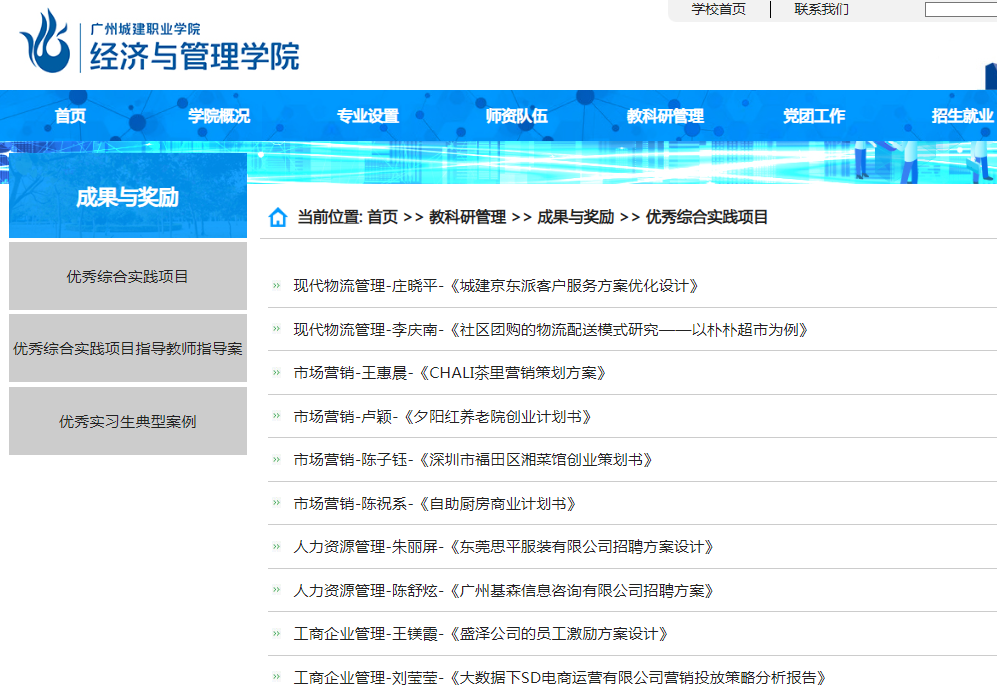
Task: Select 优秀综合实践项目 in the left sidebar
Action: pyautogui.click(x=128, y=277)
